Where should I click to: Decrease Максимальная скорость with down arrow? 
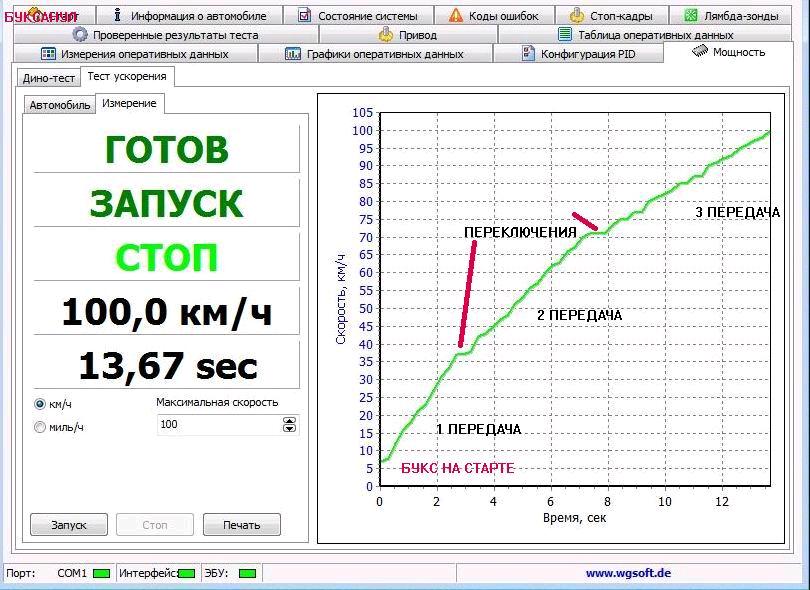(x=290, y=429)
